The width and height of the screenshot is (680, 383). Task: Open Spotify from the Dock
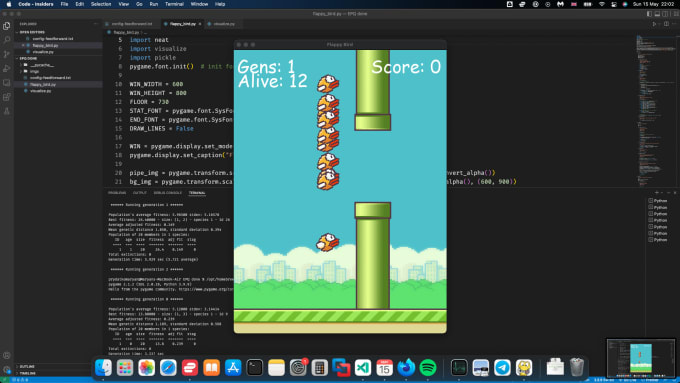click(428, 368)
